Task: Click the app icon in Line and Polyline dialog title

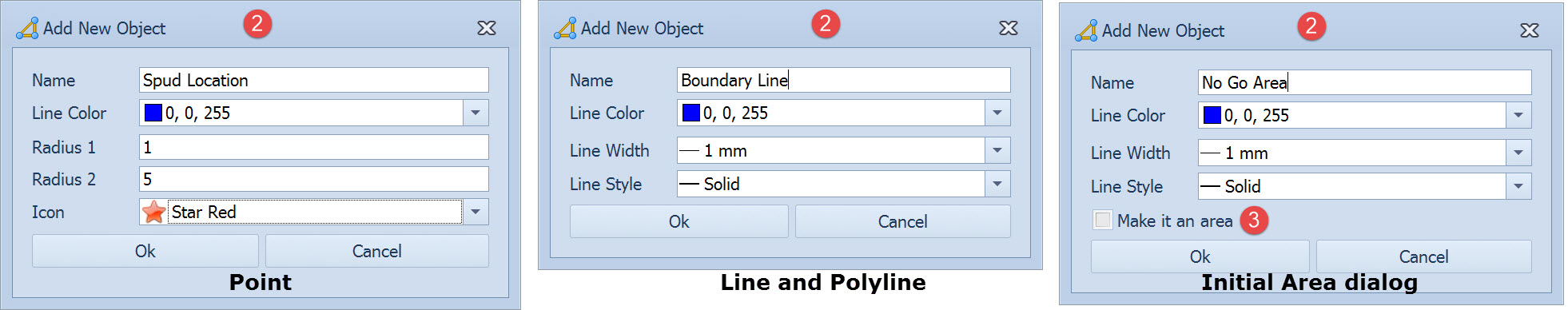Action: coord(565,28)
